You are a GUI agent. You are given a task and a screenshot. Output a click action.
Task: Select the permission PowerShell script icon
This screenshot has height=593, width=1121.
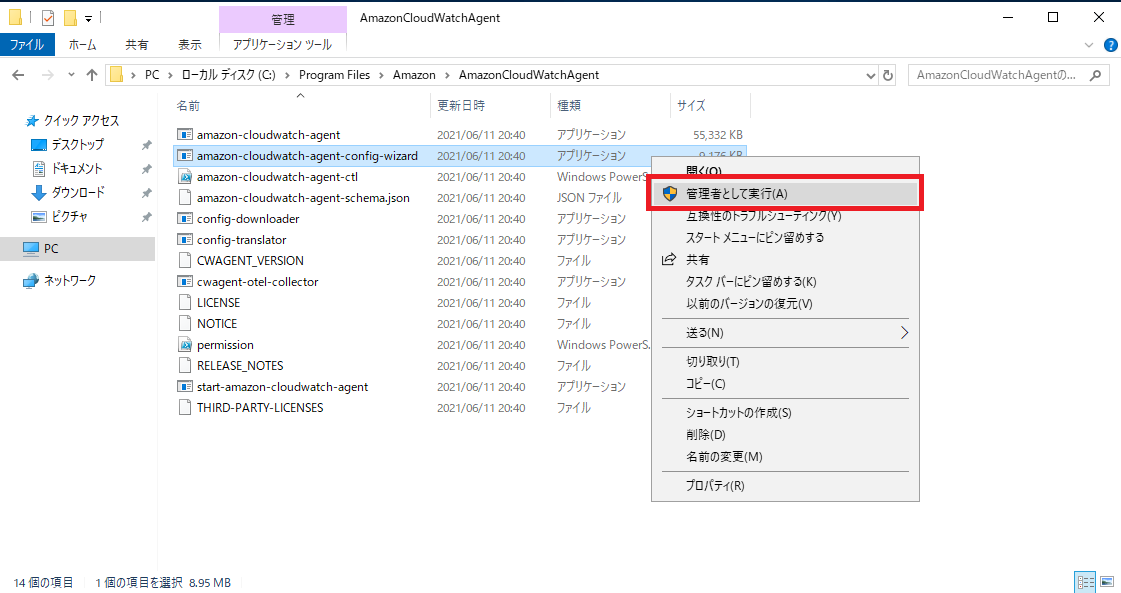[184, 345]
